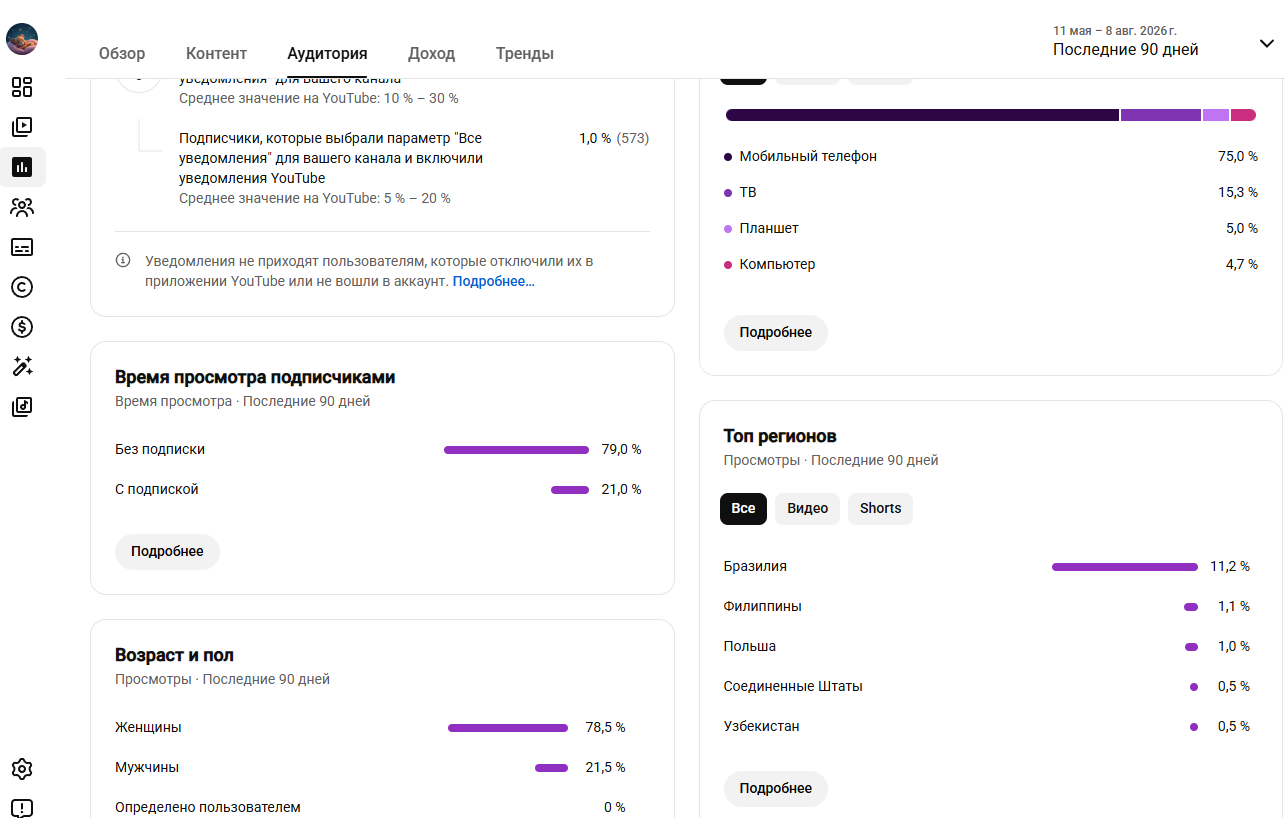Open the Customization magic wand icon
The width and height of the screenshot is (1285, 818).
tap(22, 367)
